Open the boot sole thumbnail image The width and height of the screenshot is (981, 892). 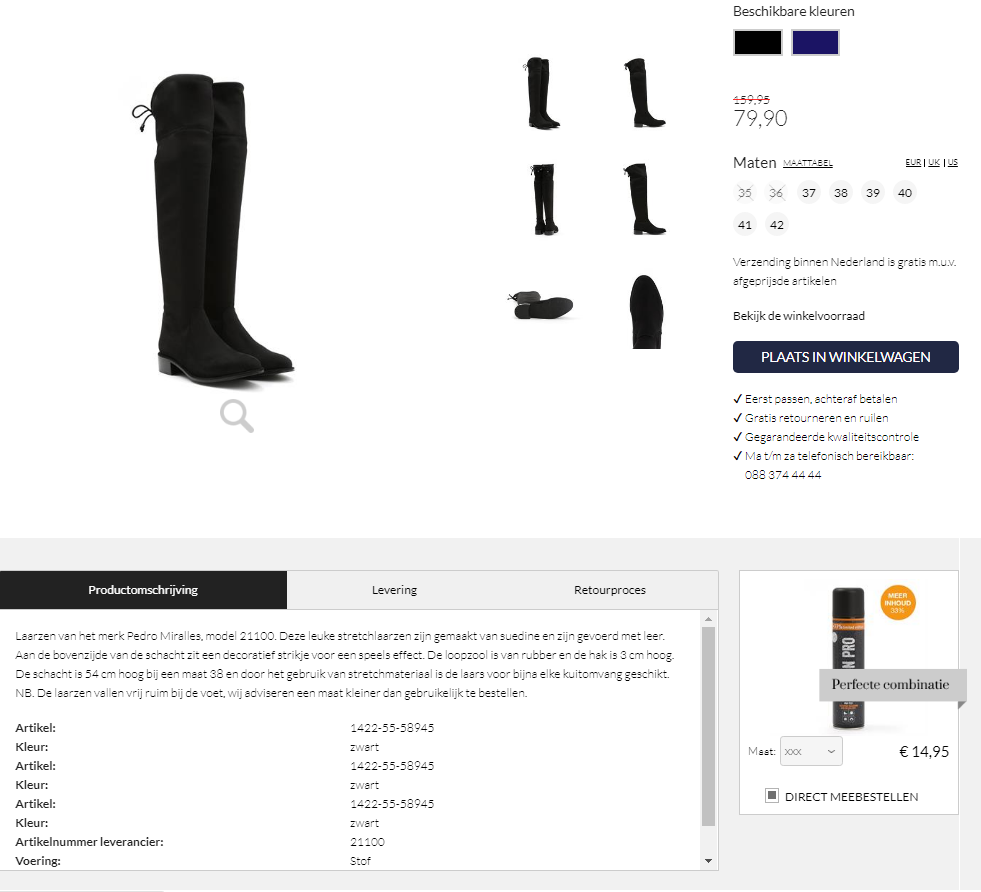point(541,305)
